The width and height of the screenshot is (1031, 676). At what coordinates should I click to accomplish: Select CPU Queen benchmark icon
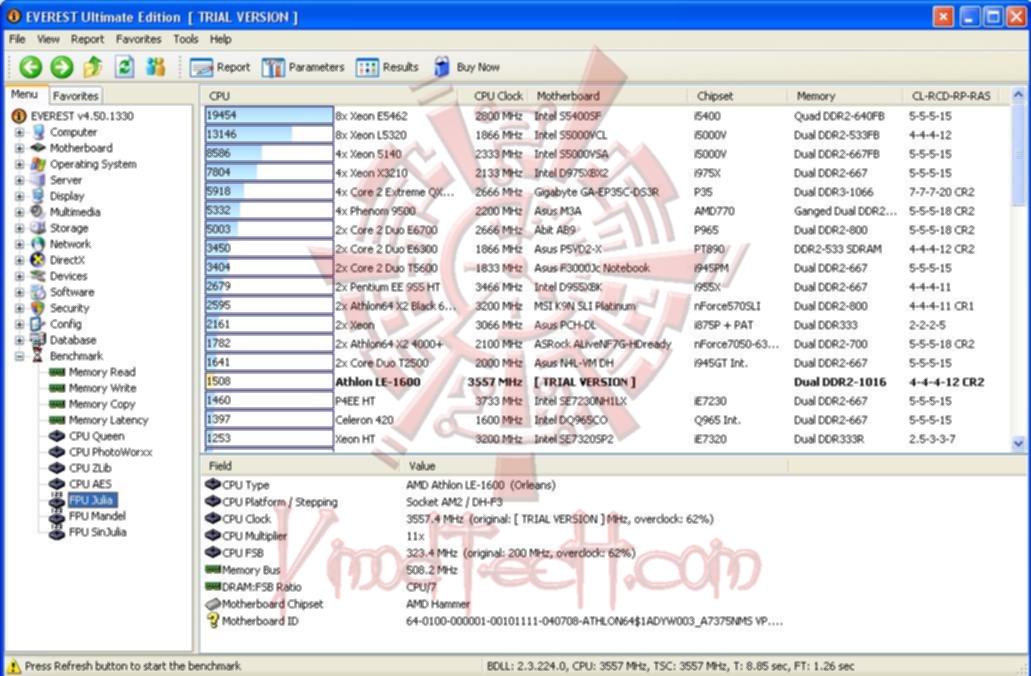coord(57,436)
